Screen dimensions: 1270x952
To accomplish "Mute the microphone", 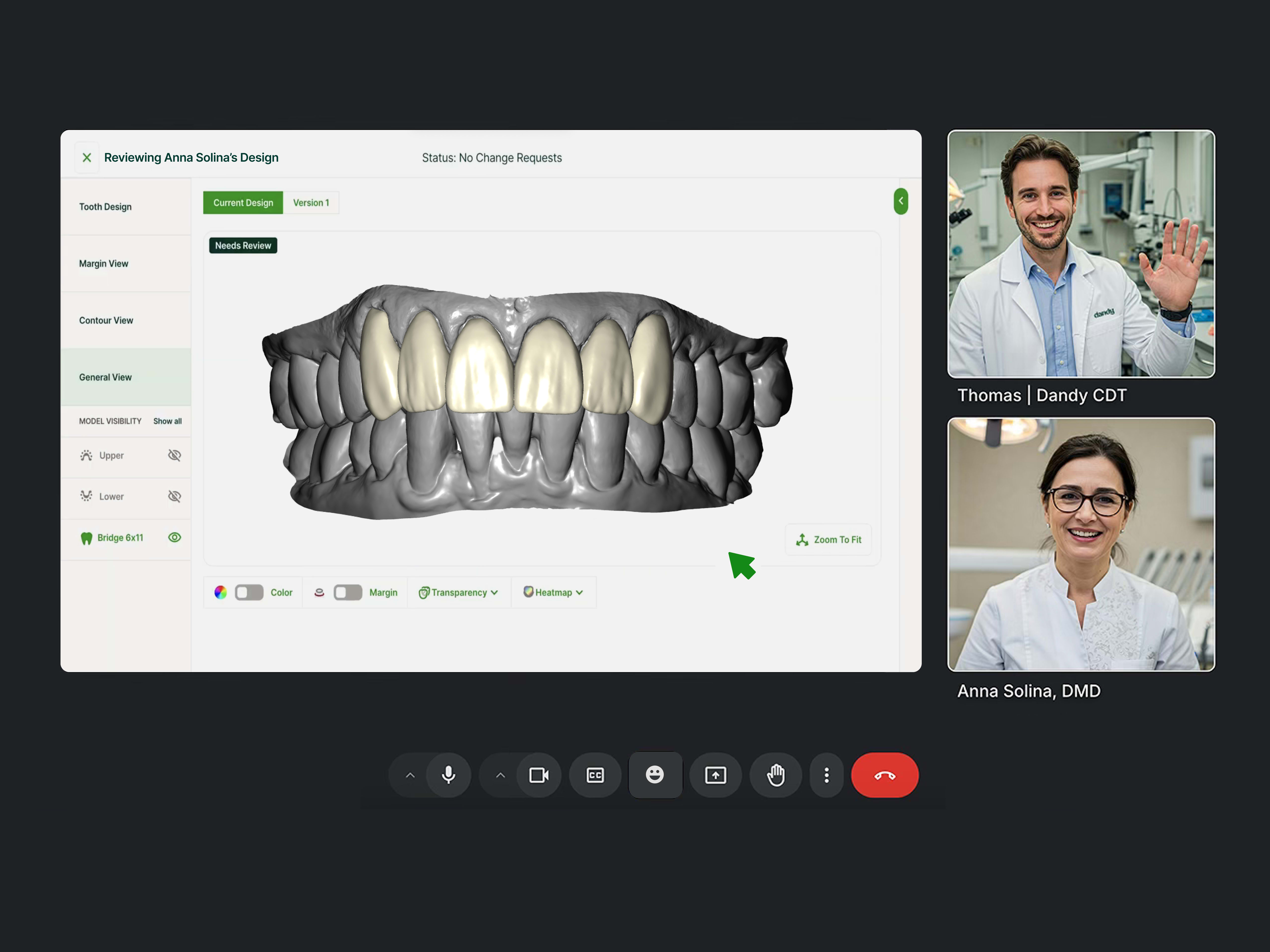I will click(448, 775).
